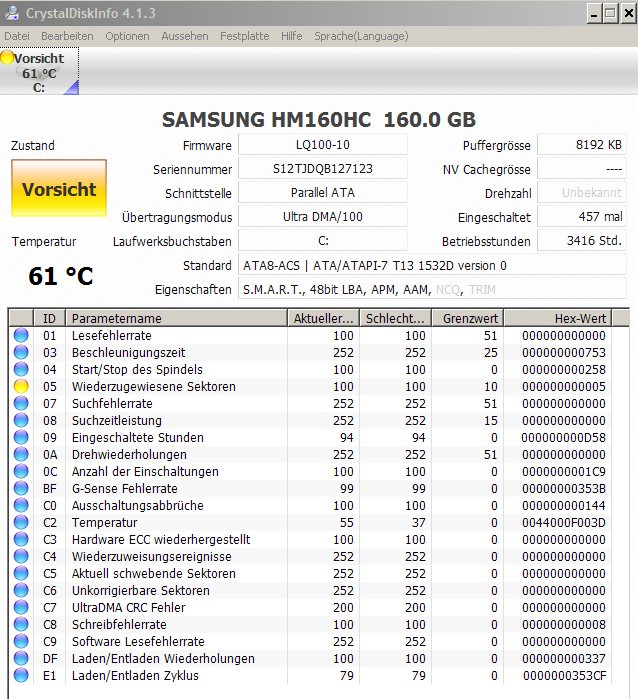
Task: Click the Aktueller... column header
Action: coord(324,318)
